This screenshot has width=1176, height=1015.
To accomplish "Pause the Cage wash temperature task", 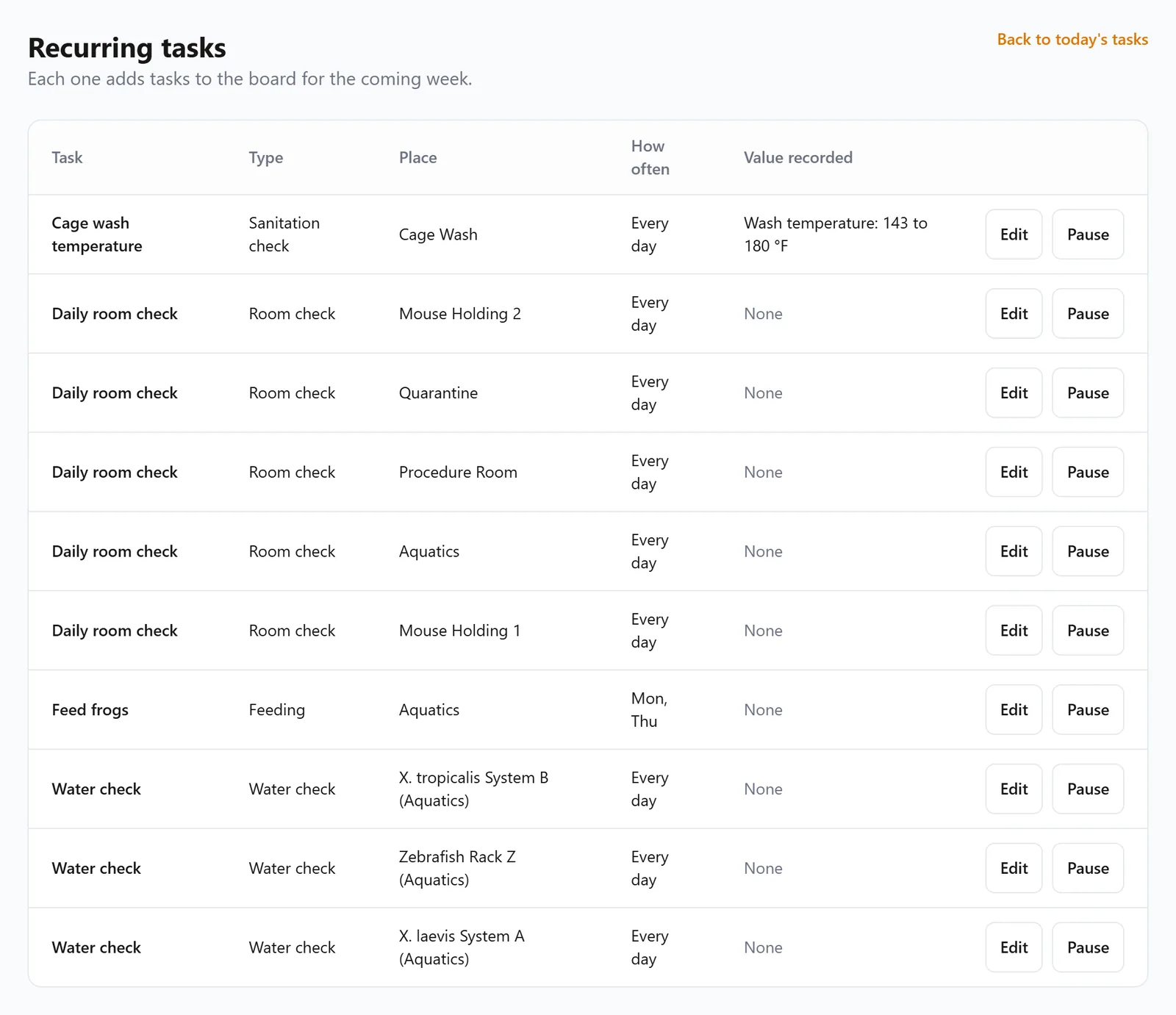I will point(1088,234).
